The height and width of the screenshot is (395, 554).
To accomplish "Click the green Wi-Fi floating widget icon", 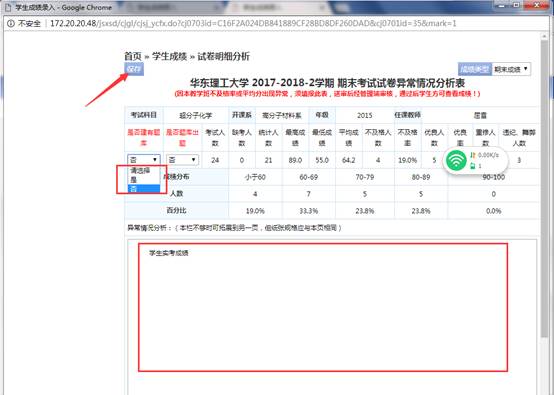I will [x=456, y=160].
